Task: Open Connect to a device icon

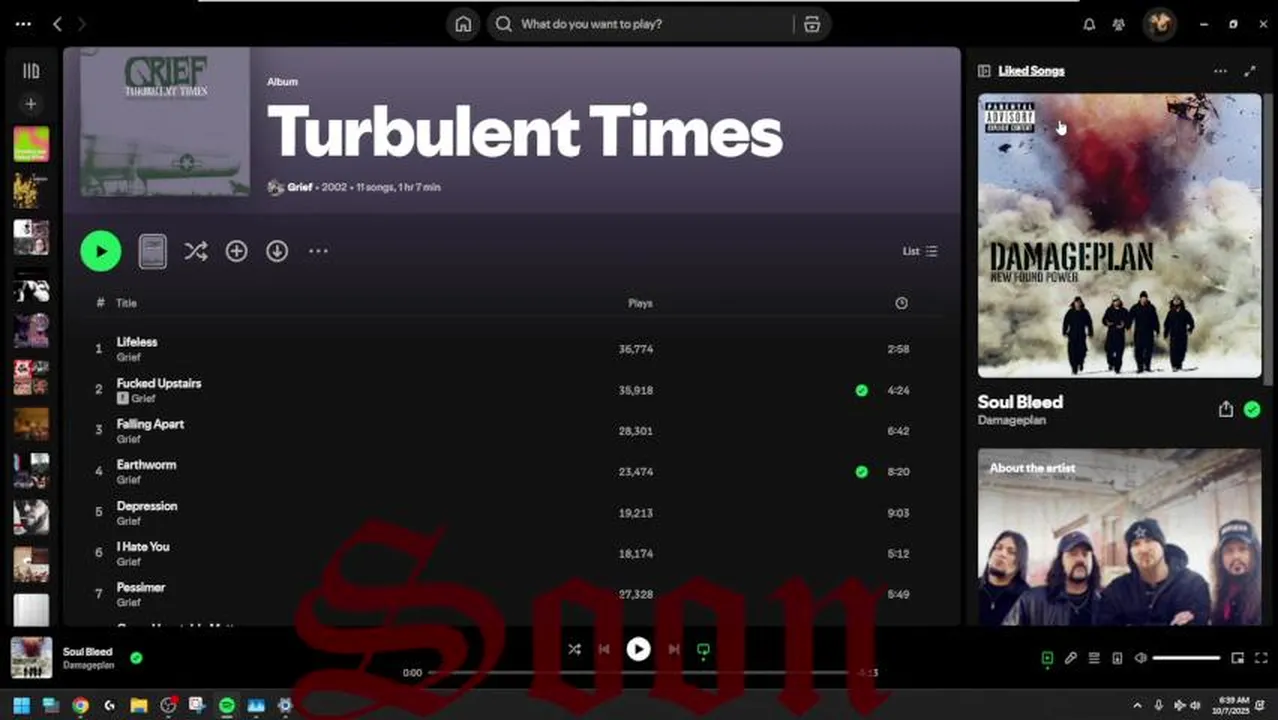Action: [1117, 658]
